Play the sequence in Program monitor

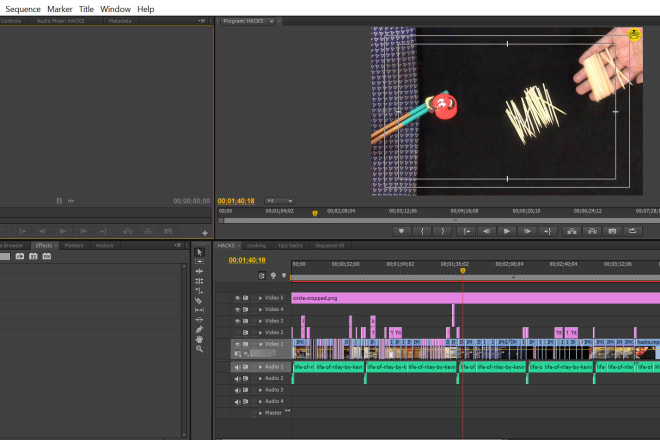click(507, 231)
